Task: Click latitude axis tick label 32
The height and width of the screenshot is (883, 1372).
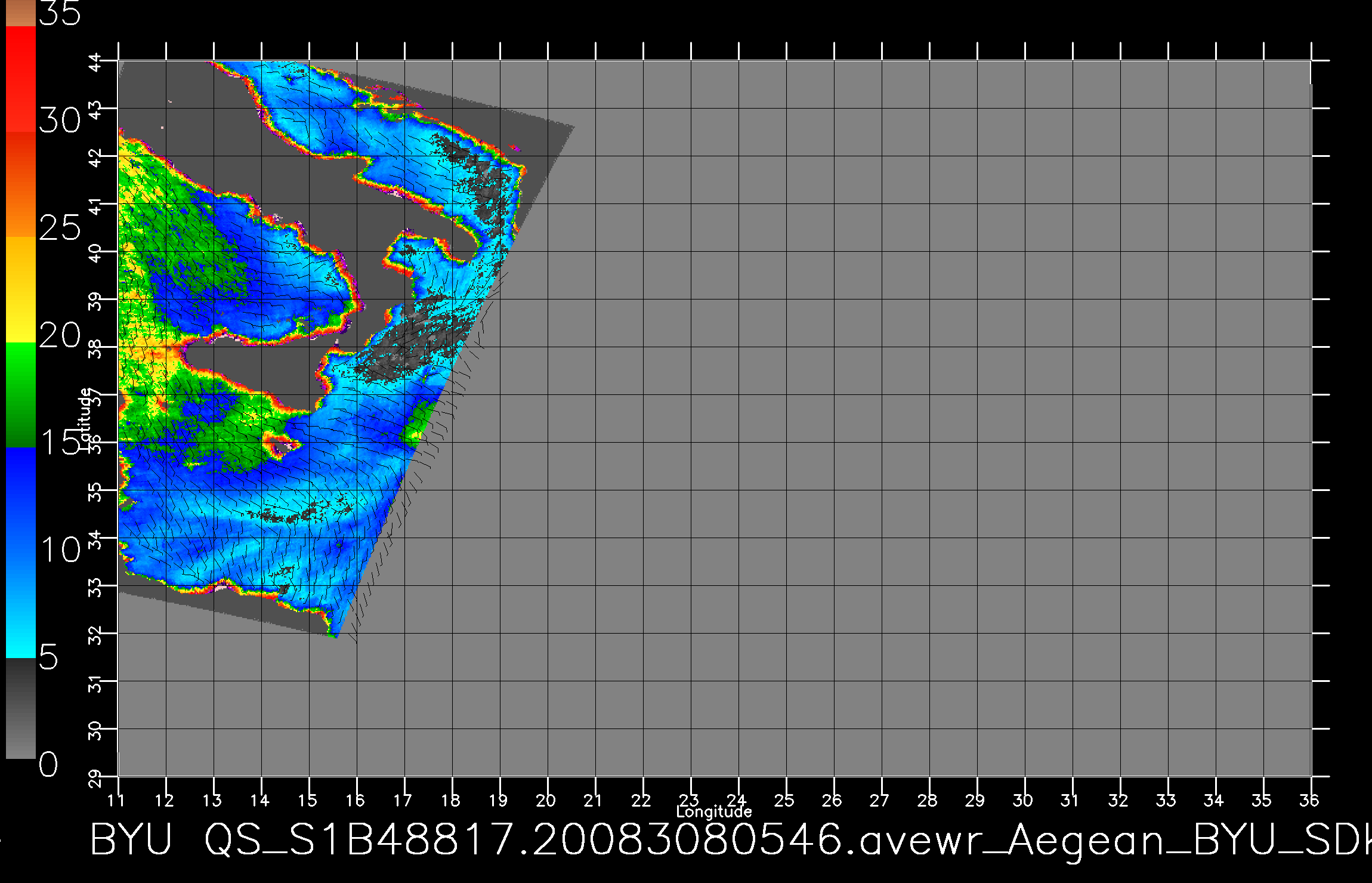Action: pos(96,635)
